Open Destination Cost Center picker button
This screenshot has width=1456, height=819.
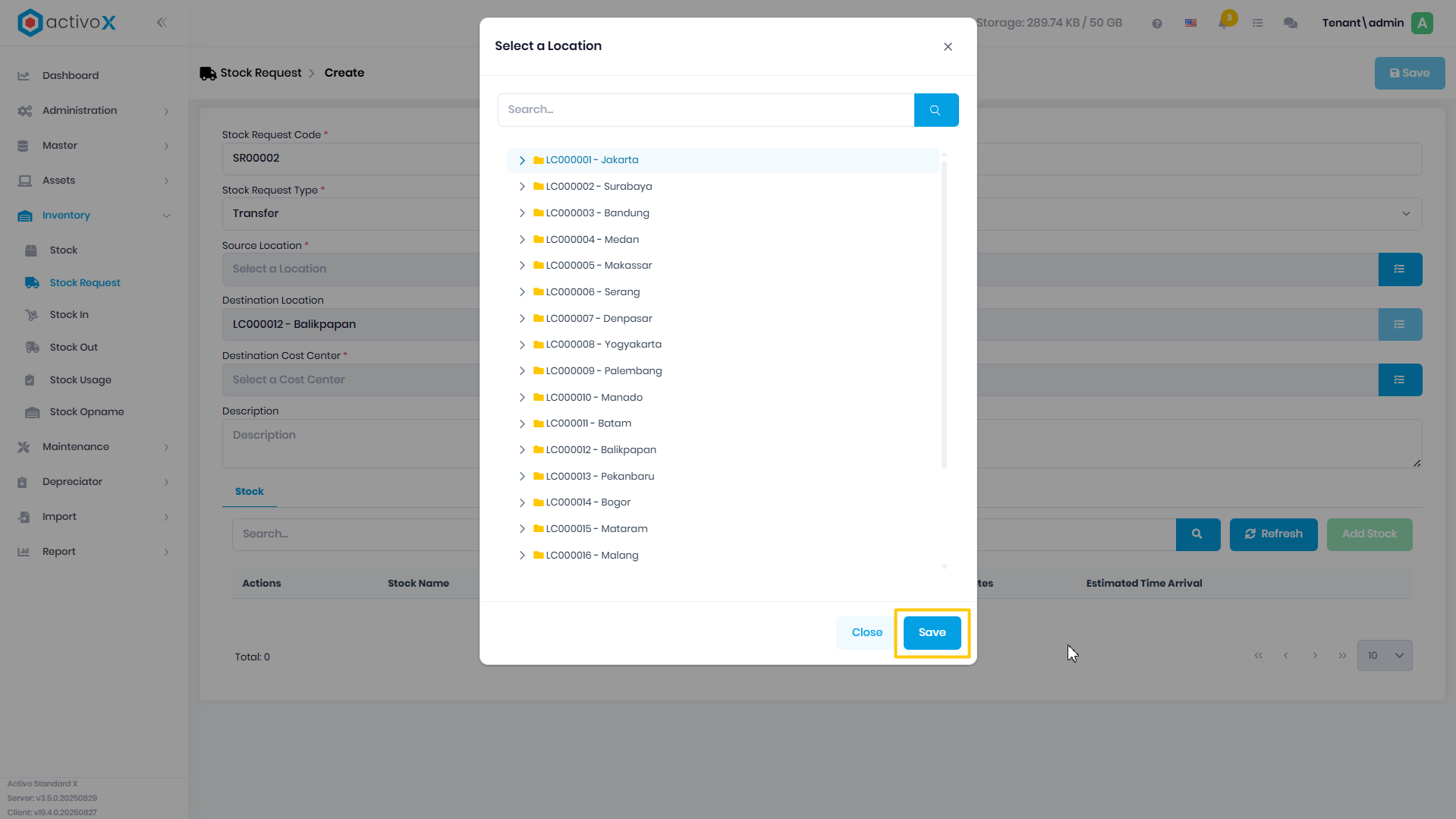tap(1400, 380)
